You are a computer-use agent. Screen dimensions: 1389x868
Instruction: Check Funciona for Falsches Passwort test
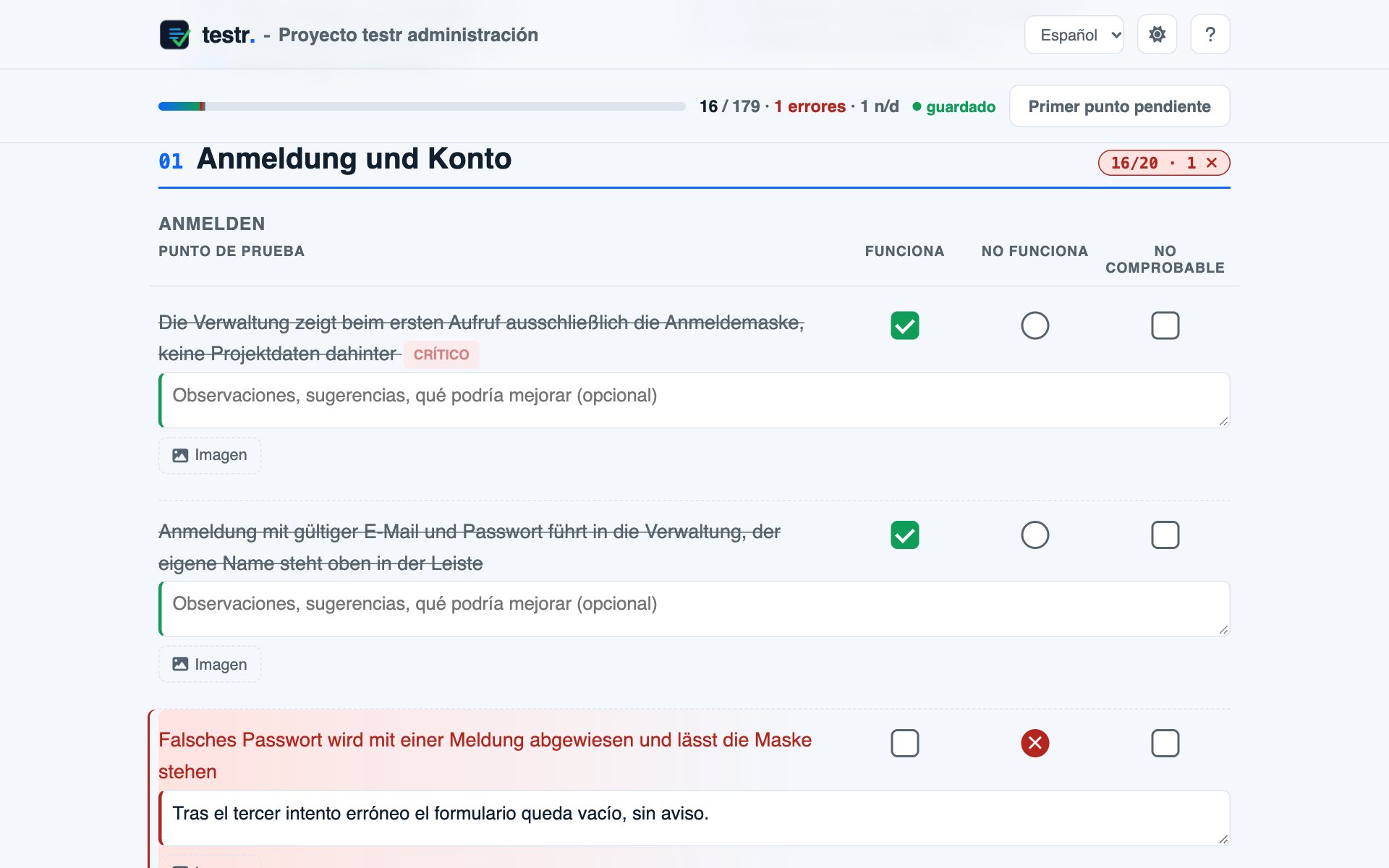click(x=904, y=743)
